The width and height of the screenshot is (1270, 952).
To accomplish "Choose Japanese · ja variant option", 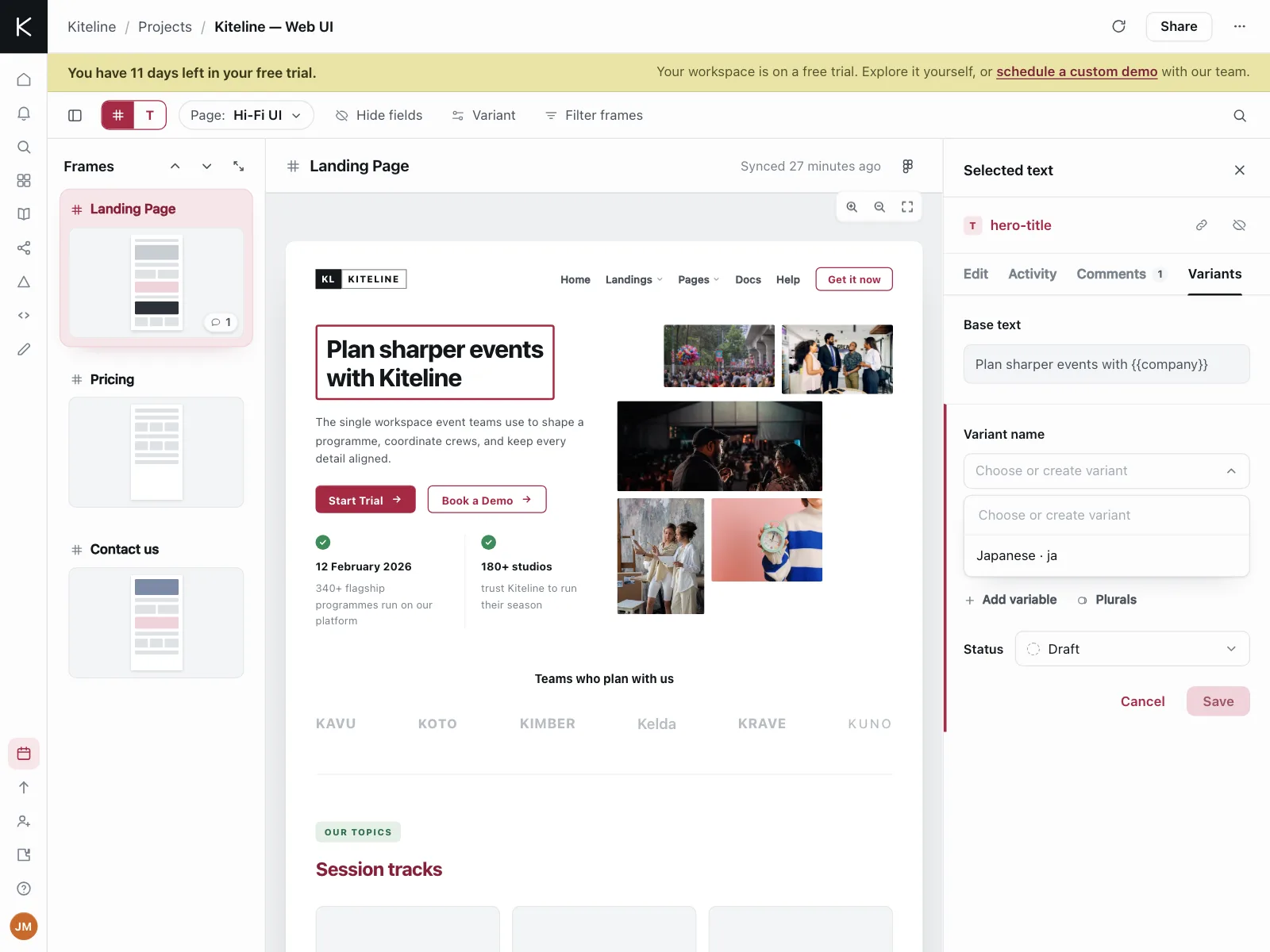I will tap(1106, 556).
